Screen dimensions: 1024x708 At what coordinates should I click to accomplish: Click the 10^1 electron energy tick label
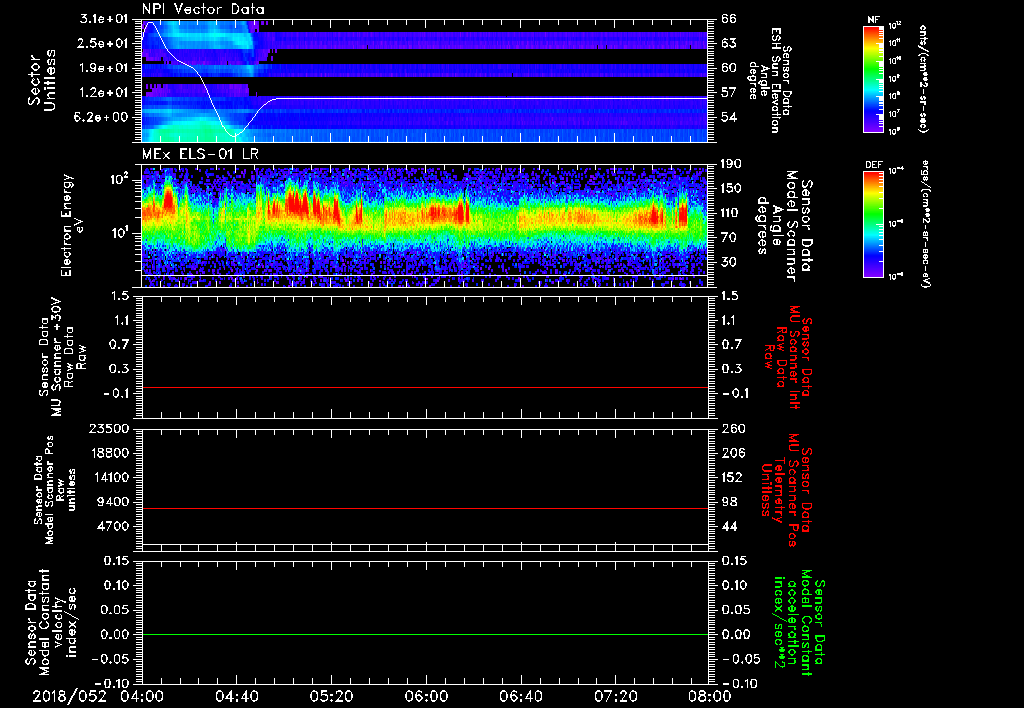click(122, 233)
